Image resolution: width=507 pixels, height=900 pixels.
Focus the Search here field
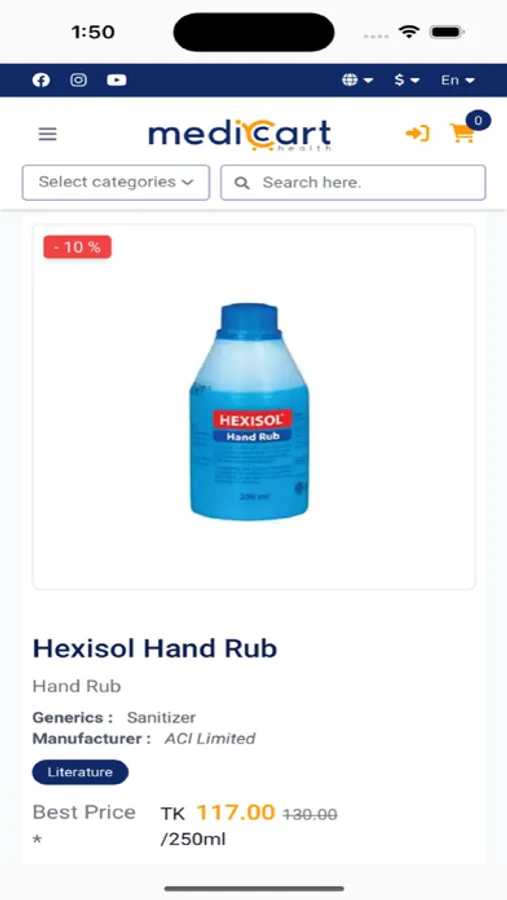[353, 183]
